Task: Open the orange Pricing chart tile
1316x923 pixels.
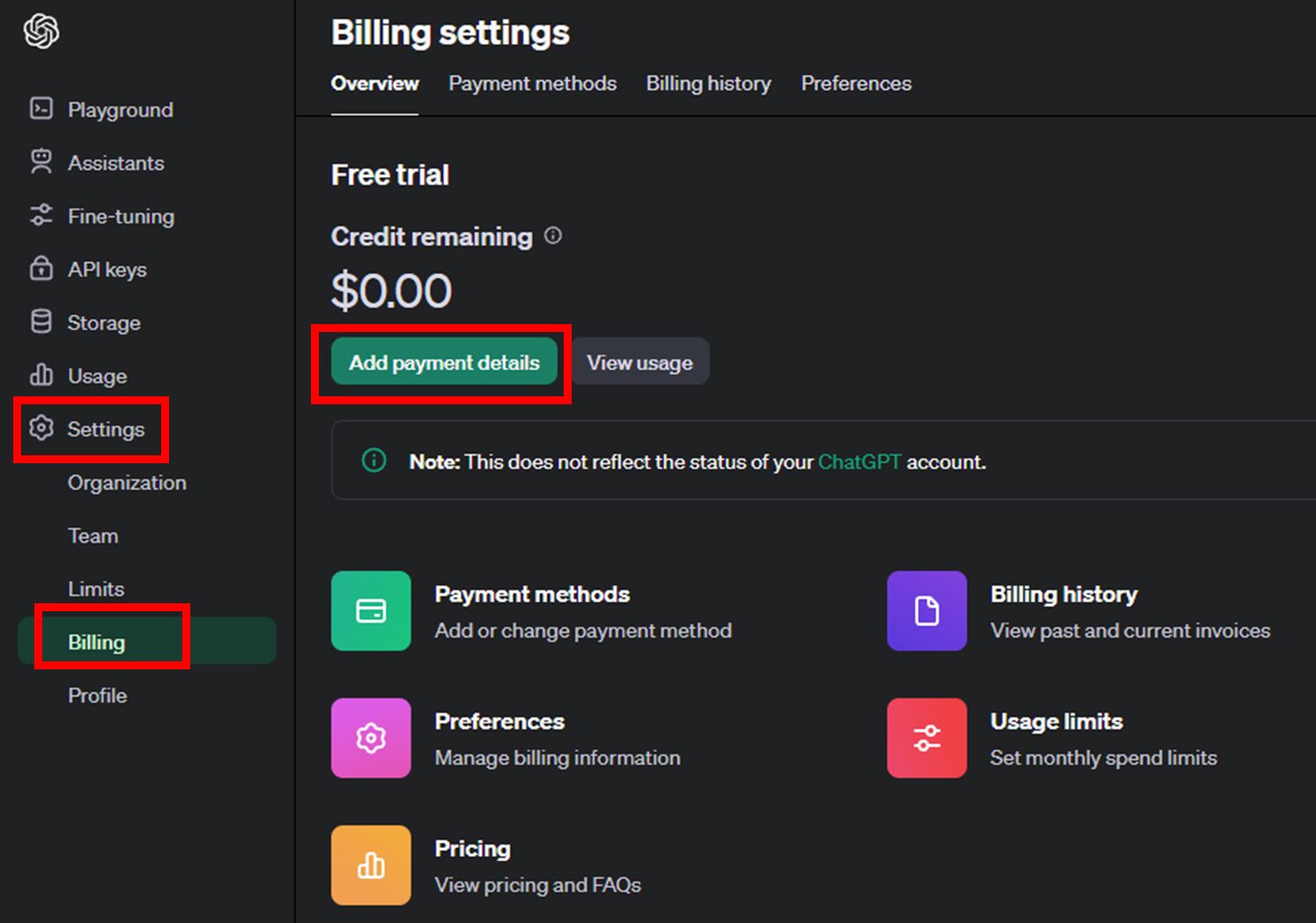Action: point(371,865)
